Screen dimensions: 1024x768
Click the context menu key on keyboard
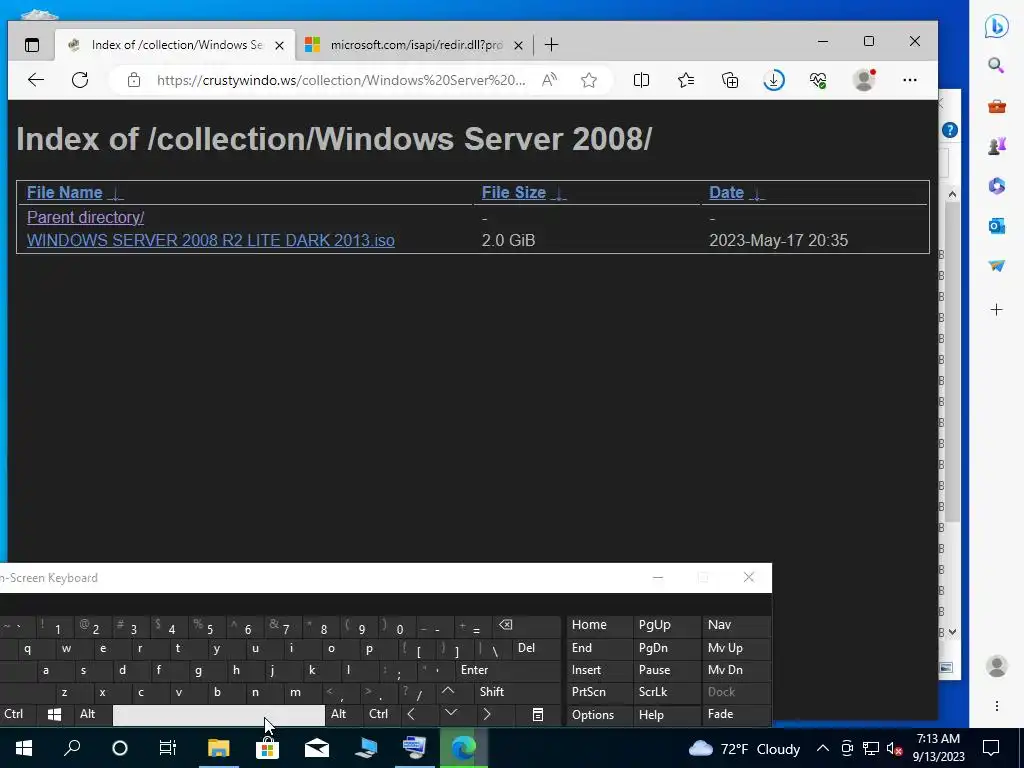tap(537, 714)
